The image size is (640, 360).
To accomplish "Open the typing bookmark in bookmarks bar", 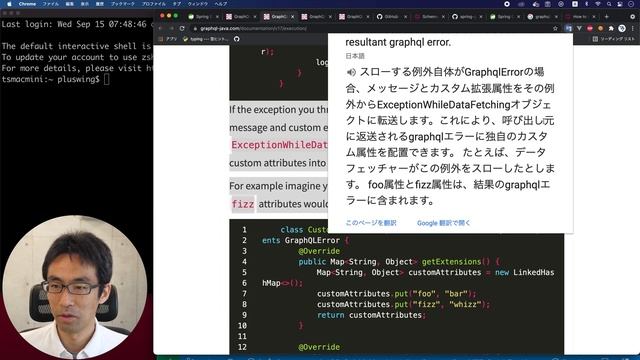I will click(x=206, y=39).
